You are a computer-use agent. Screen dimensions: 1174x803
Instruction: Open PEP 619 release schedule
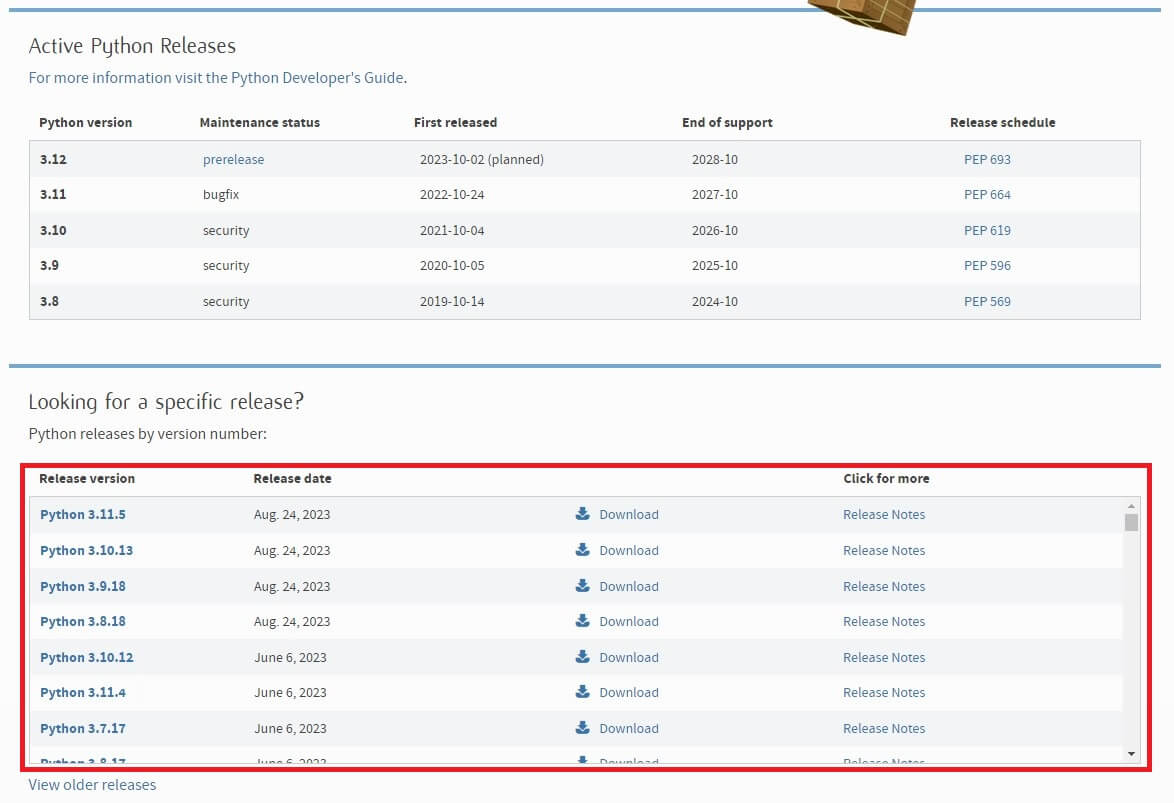(x=987, y=231)
